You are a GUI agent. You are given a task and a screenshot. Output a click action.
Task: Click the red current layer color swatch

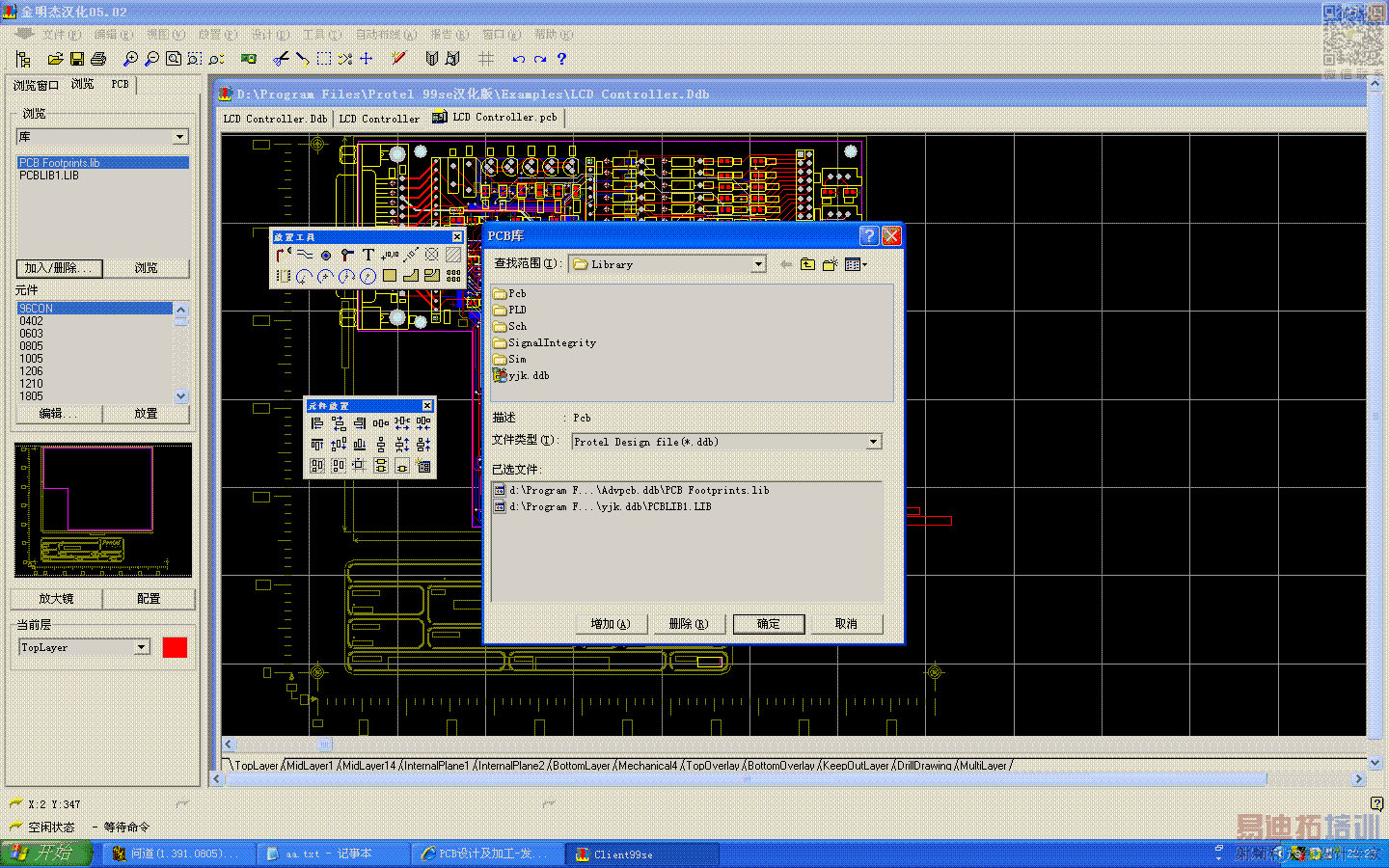click(175, 647)
